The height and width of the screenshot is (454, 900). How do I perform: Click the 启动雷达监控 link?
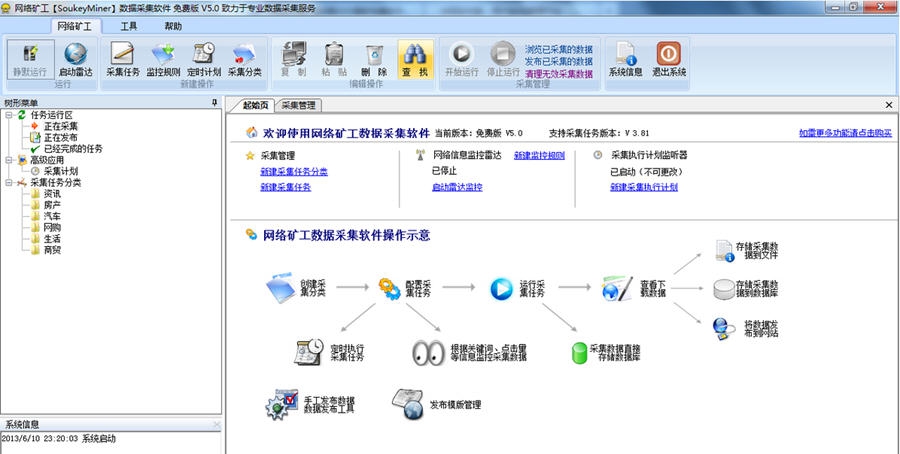[x=457, y=187]
